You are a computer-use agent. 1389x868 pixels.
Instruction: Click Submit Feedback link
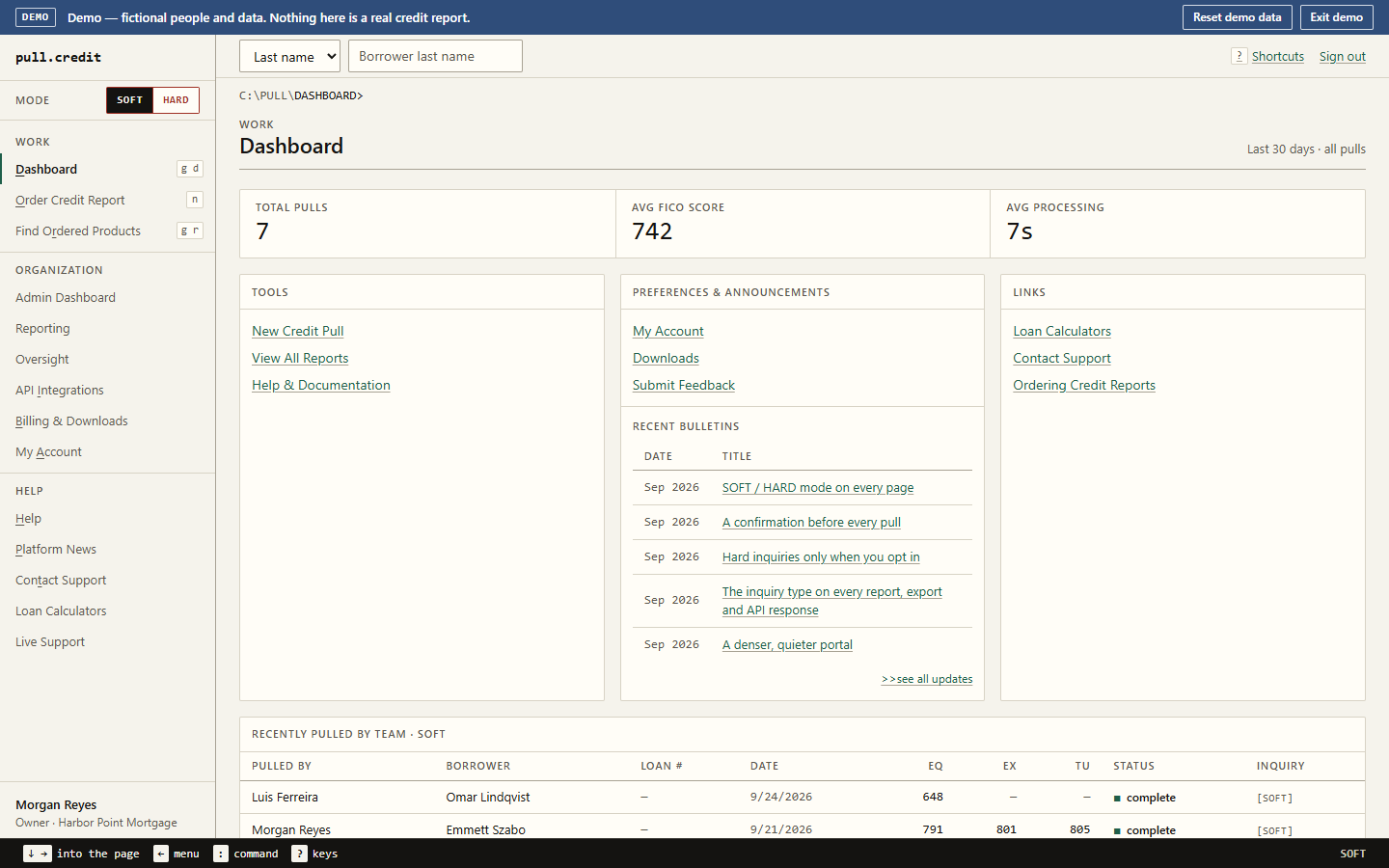[x=684, y=385]
